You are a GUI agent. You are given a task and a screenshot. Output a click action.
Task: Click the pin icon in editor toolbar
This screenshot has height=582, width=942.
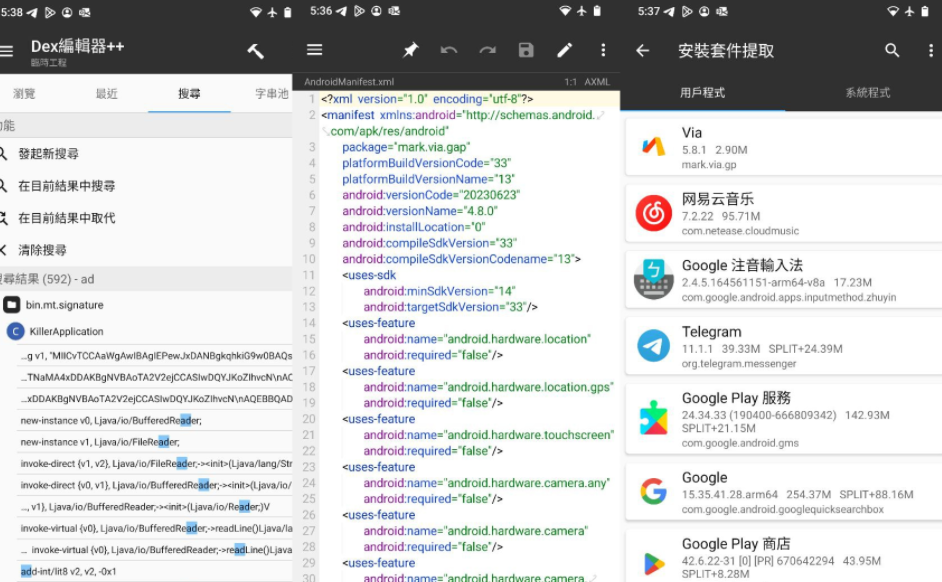pyautogui.click(x=410, y=50)
